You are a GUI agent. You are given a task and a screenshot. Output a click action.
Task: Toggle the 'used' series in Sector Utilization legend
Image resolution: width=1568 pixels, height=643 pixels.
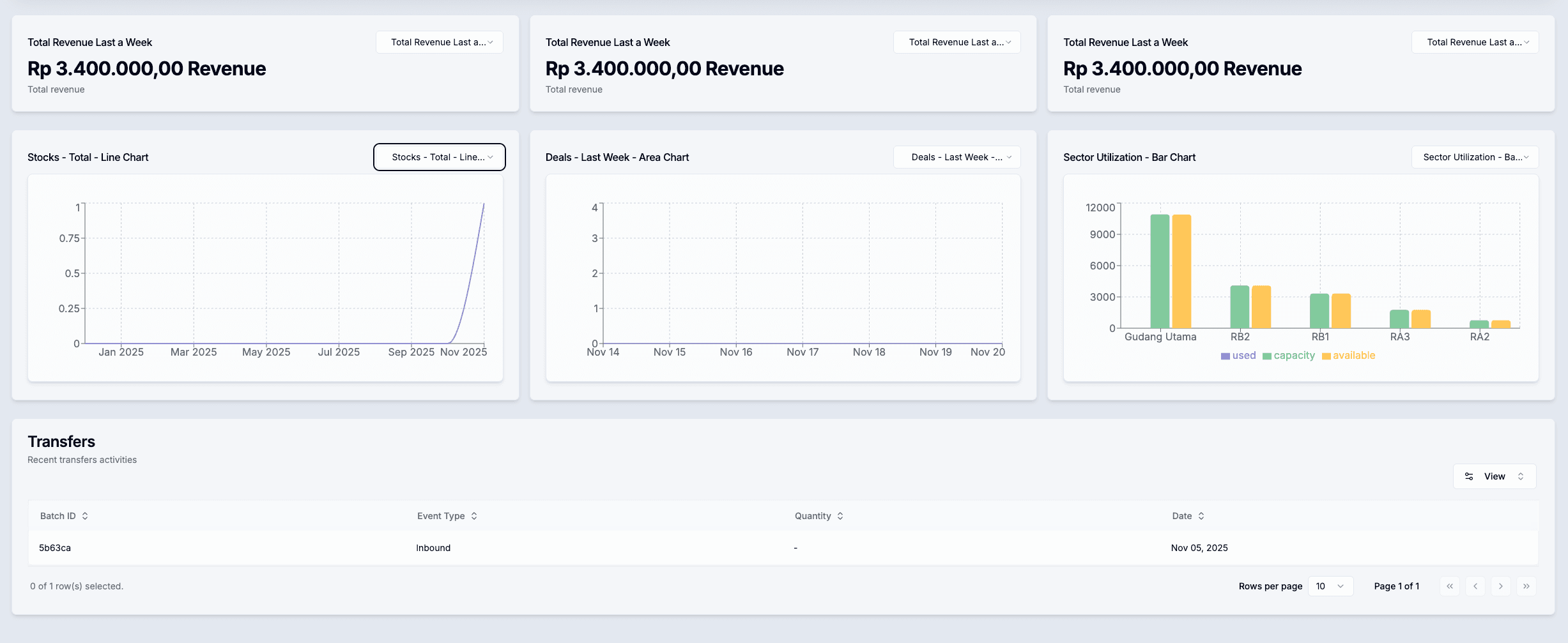1238,355
